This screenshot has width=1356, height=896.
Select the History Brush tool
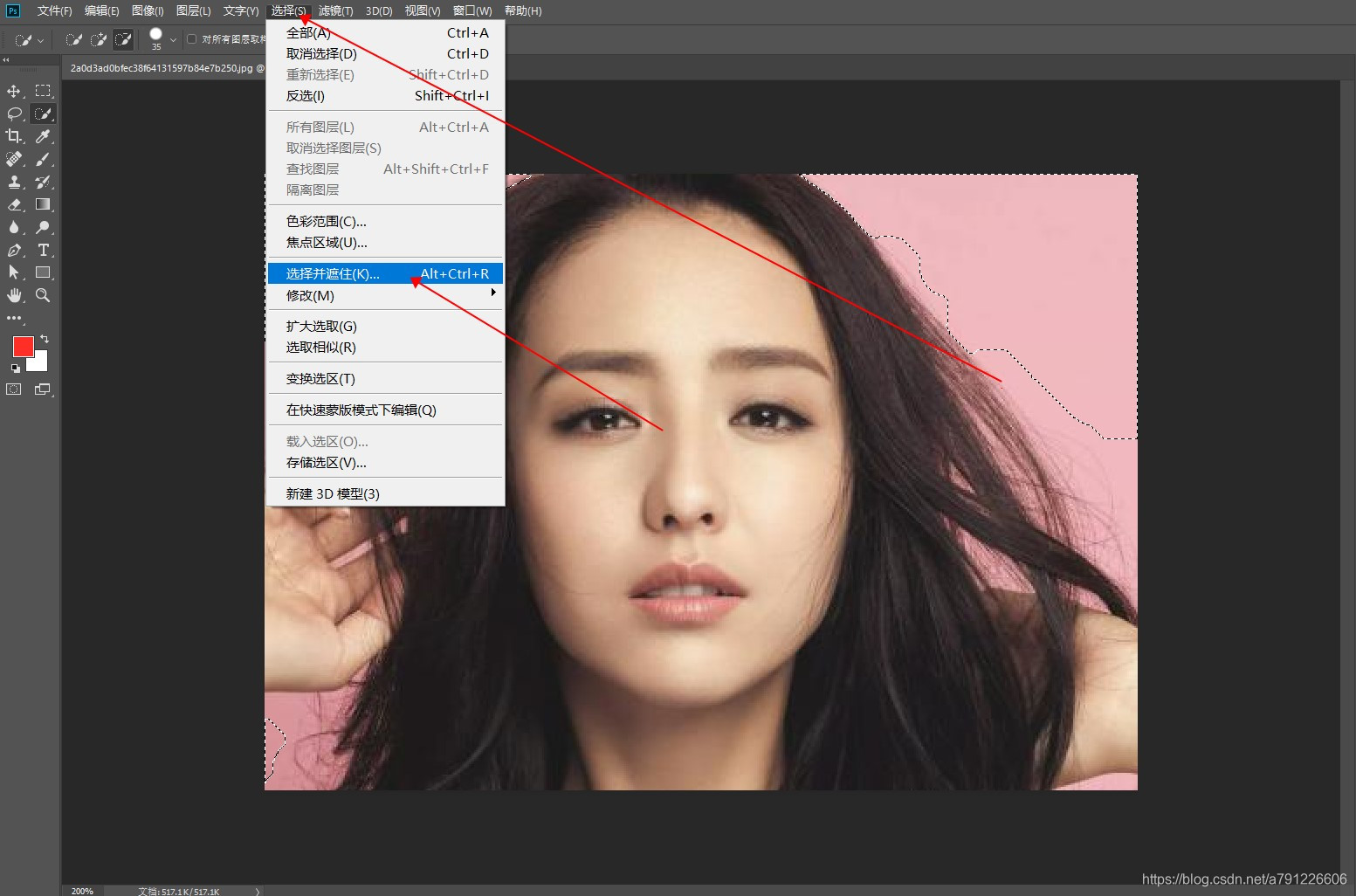[x=43, y=182]
